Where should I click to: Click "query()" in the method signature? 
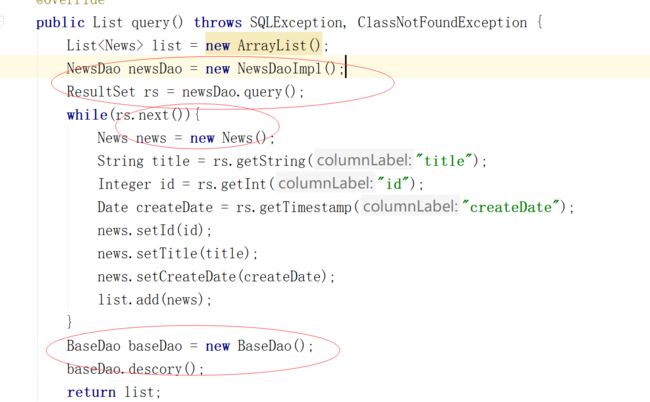157,22
